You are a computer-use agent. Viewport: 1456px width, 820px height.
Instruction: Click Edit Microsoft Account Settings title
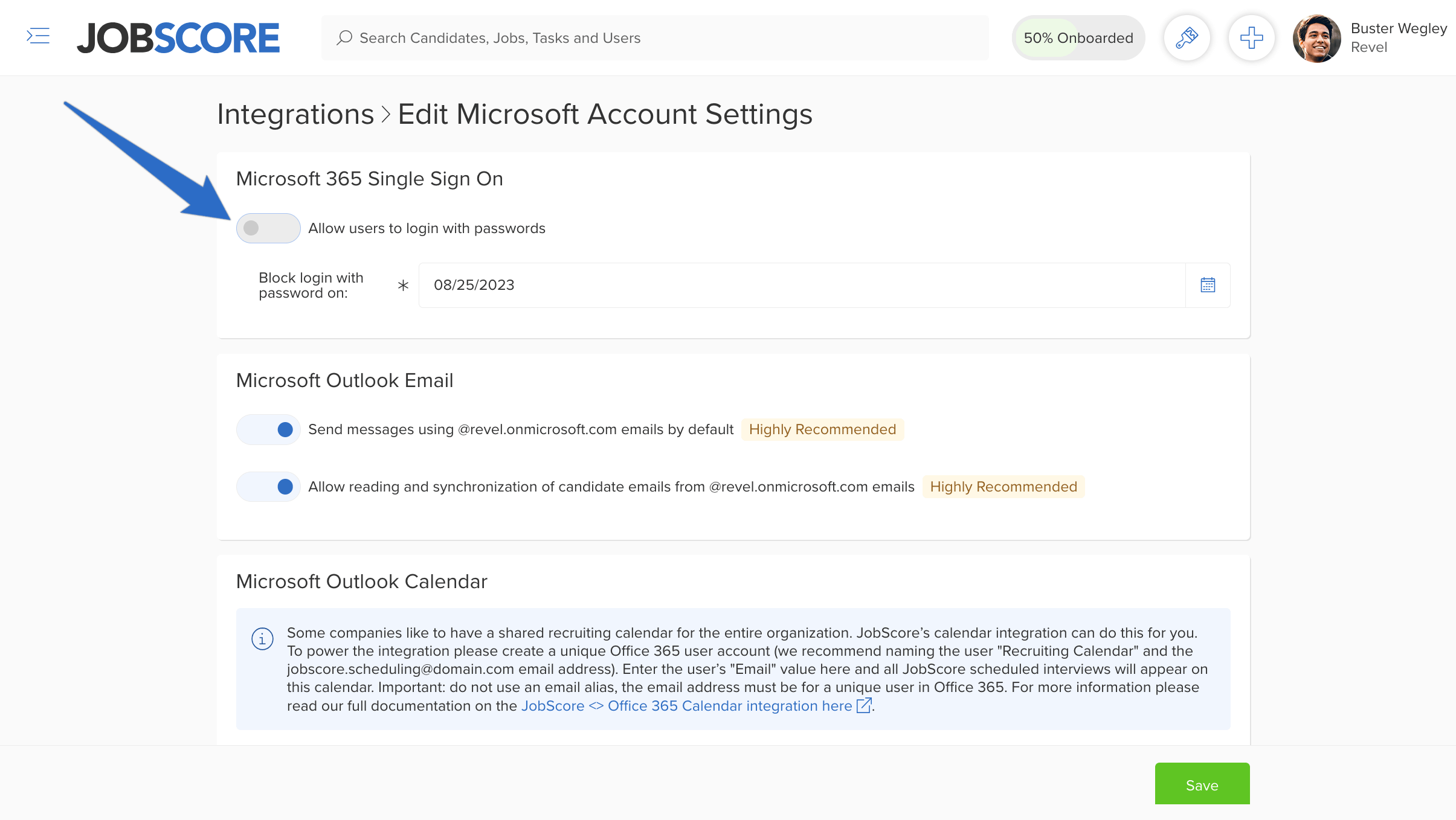[x=605, y=114]
